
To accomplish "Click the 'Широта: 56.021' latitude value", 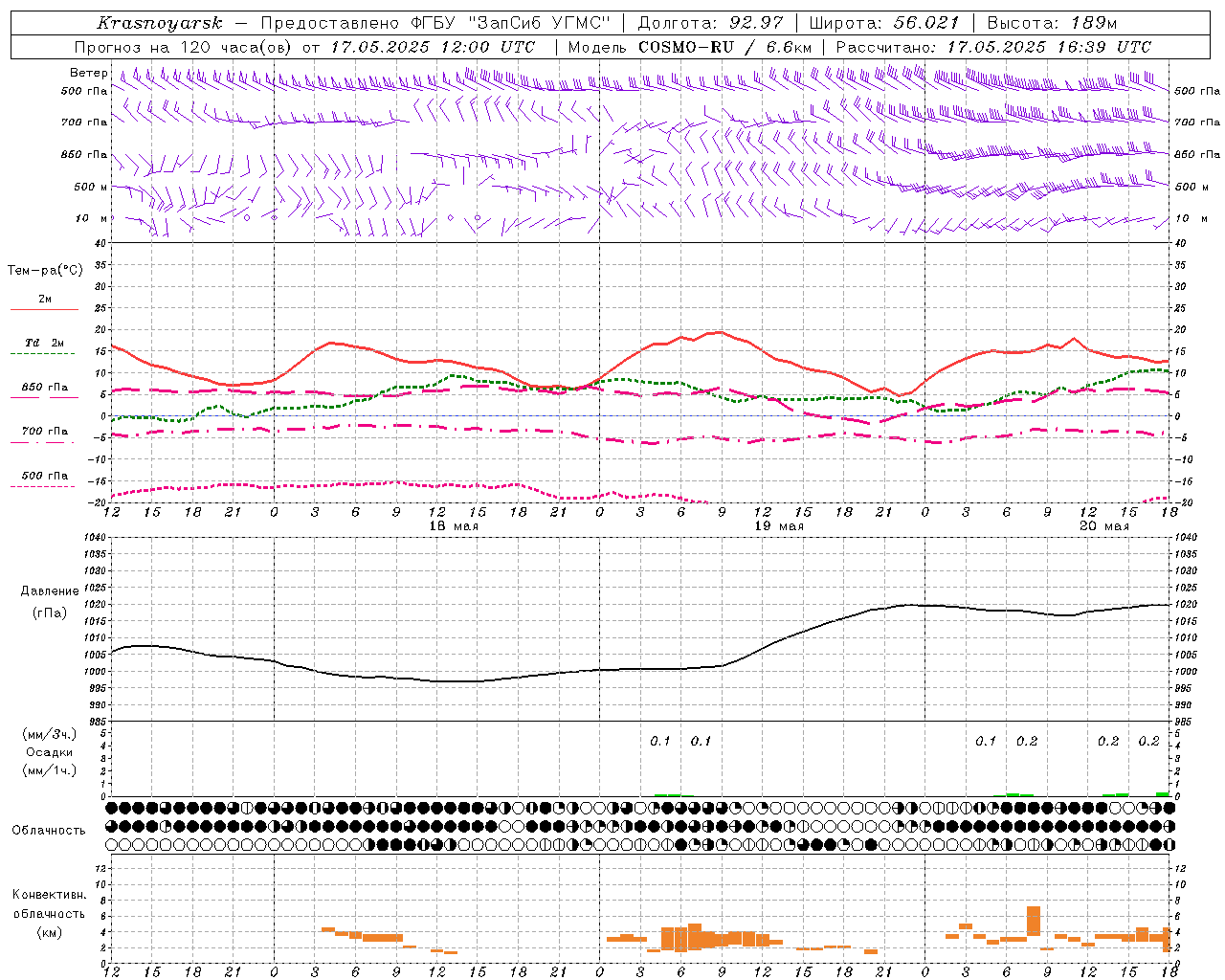I will coord(884,23).
